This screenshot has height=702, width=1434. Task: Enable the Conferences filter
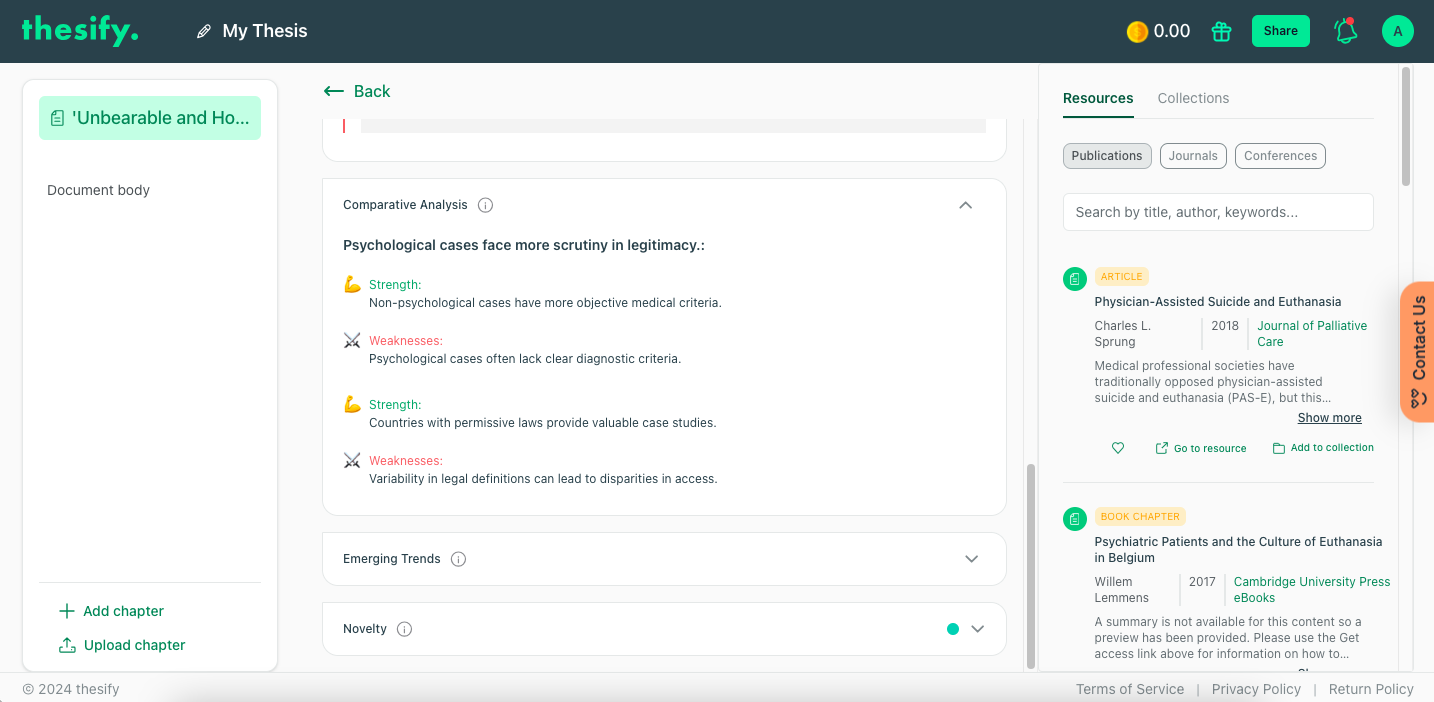(1280, 155)
